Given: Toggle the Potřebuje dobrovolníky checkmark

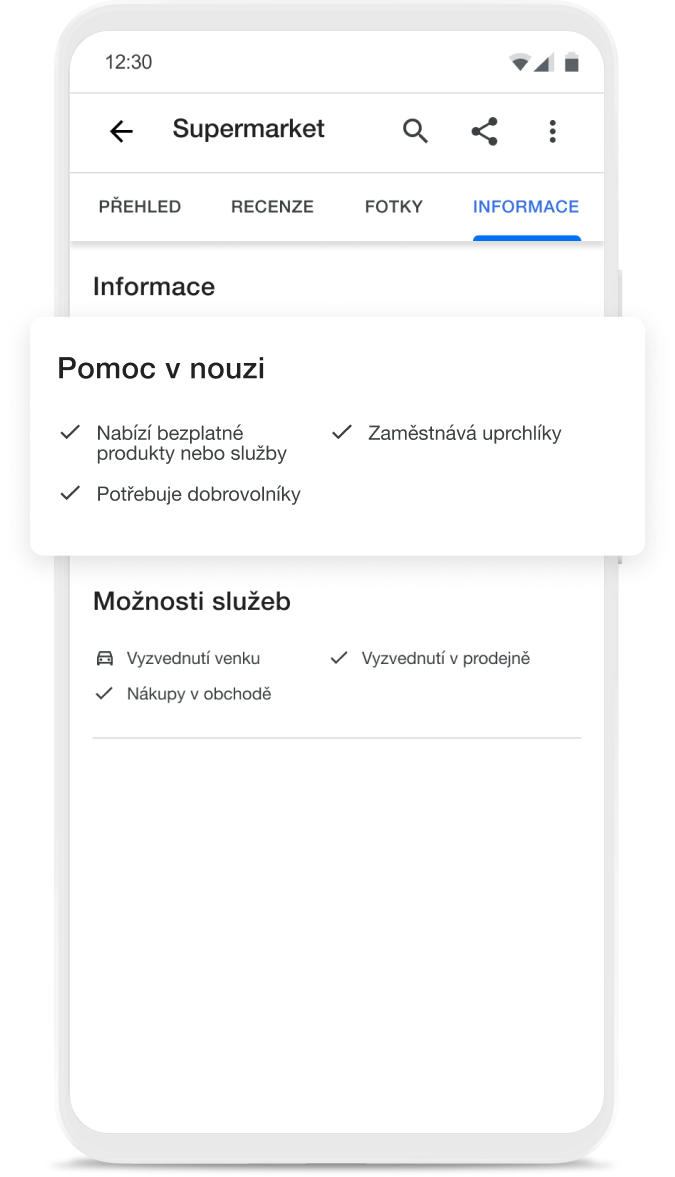Looking at the screenshot, I should pos(70,493).
